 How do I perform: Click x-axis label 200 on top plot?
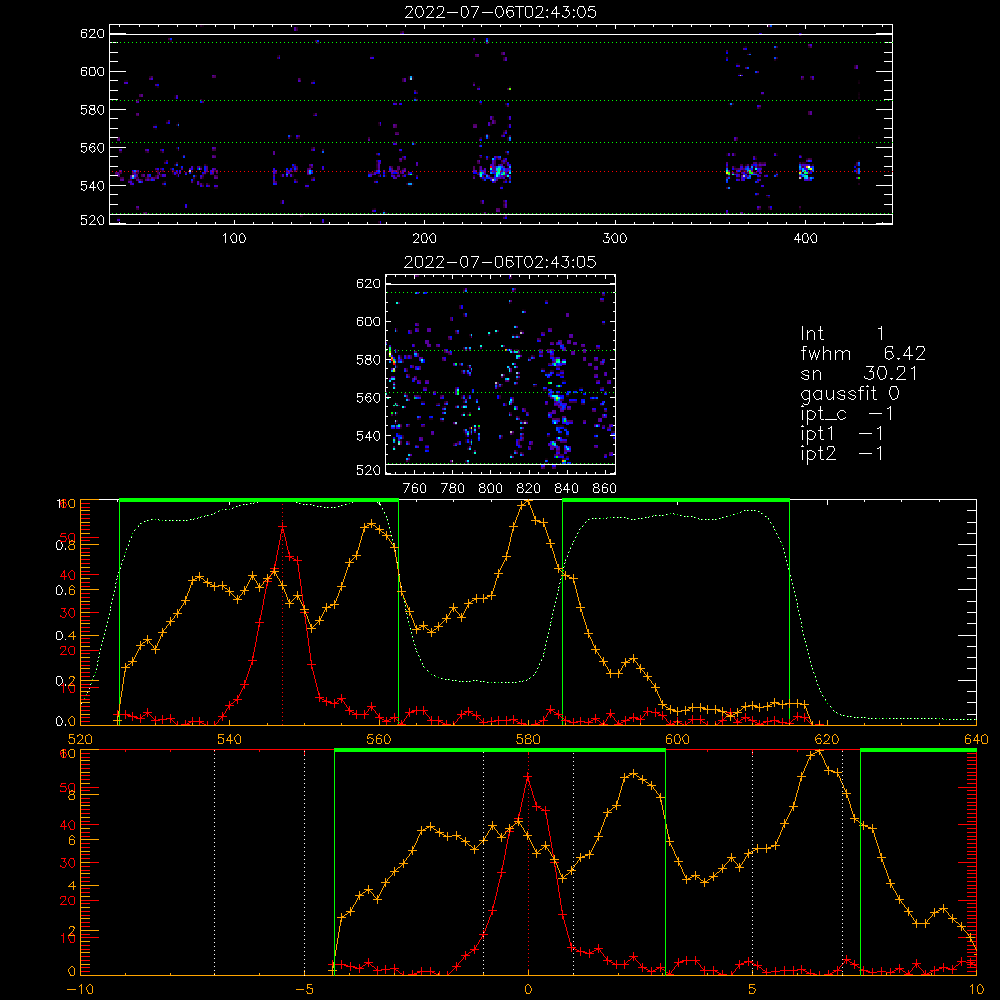pyautogui.click(x=424, y=239)
